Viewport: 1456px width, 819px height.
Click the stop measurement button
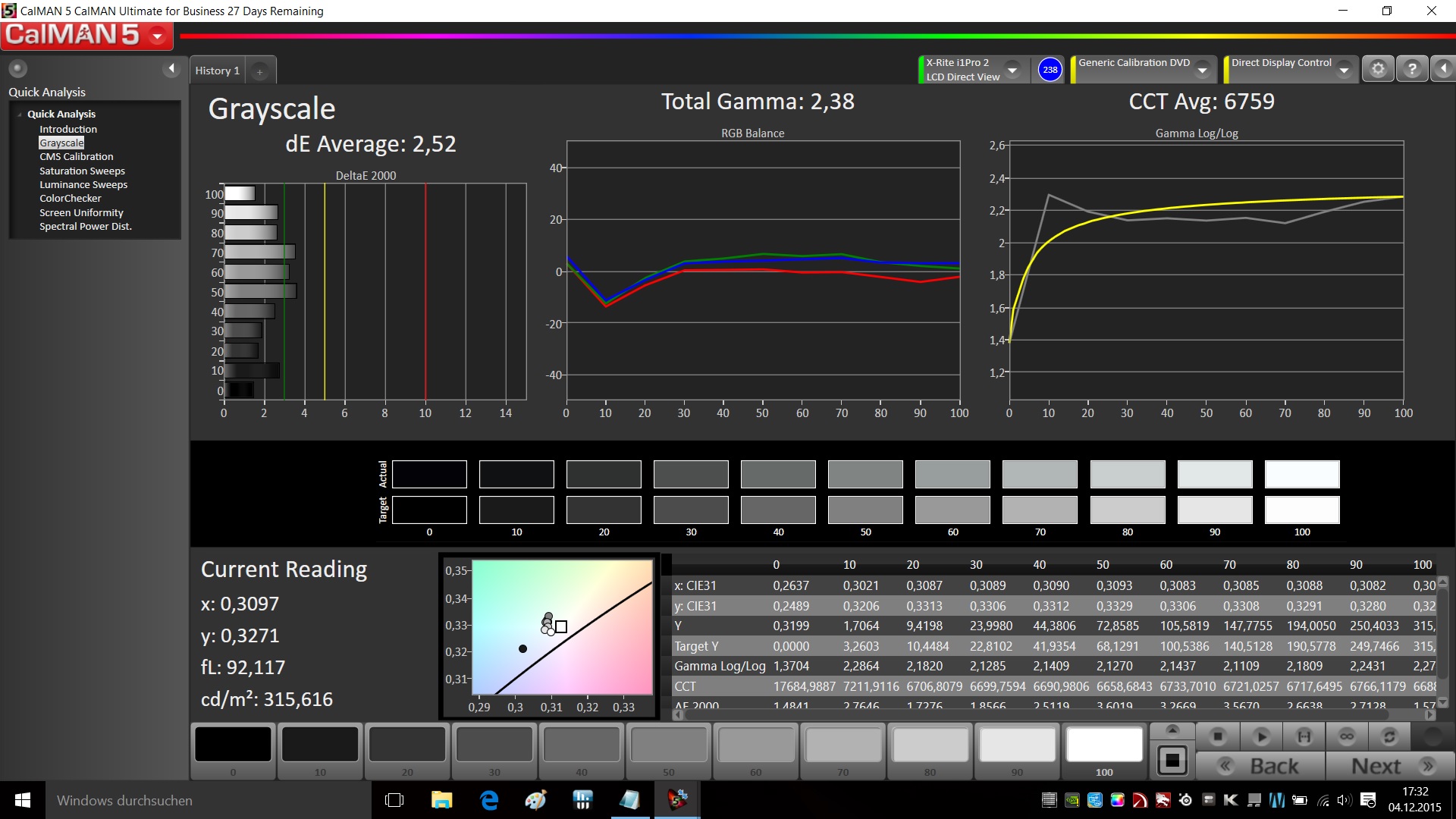coord(1218,736)
